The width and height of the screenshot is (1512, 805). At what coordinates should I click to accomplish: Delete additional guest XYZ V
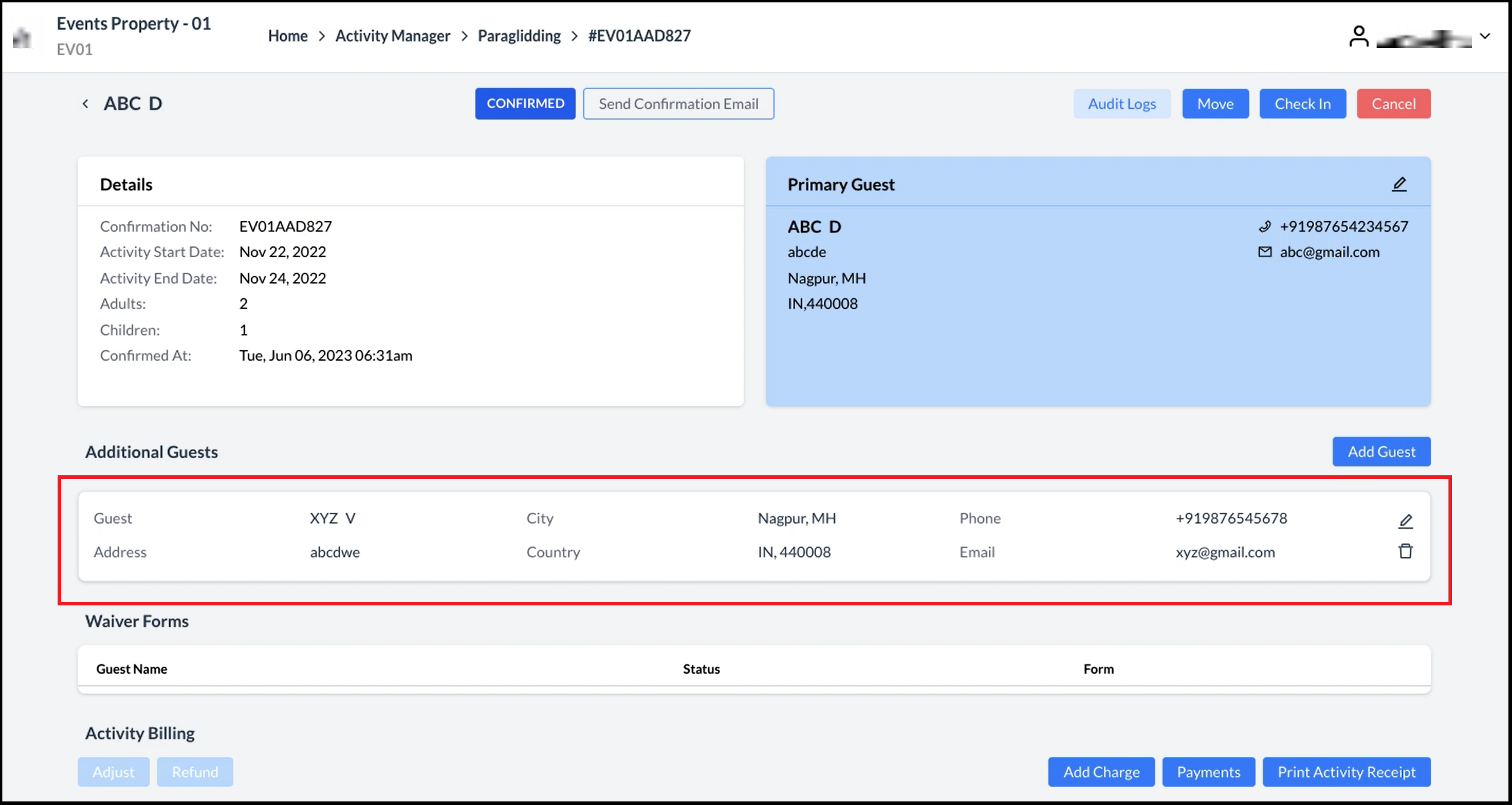click(x=1405, y=551)
